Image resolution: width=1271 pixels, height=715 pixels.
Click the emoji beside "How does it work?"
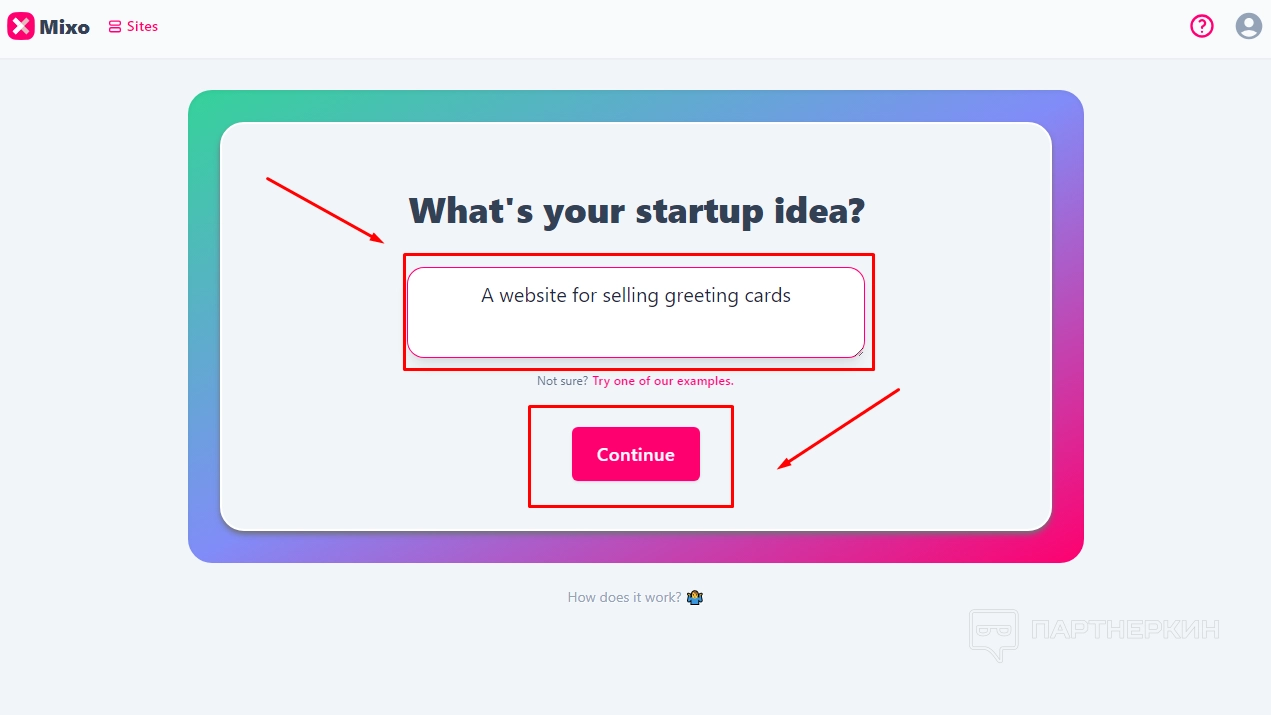coord(695,598)
